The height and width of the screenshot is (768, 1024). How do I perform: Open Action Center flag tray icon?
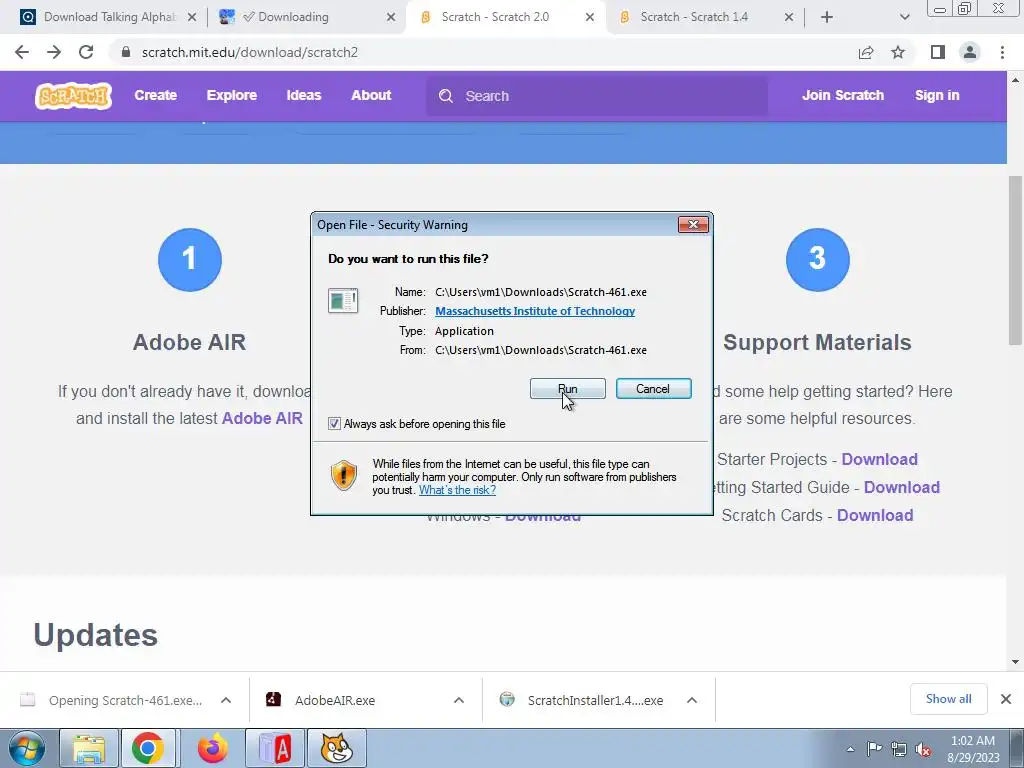coord(874,749)
